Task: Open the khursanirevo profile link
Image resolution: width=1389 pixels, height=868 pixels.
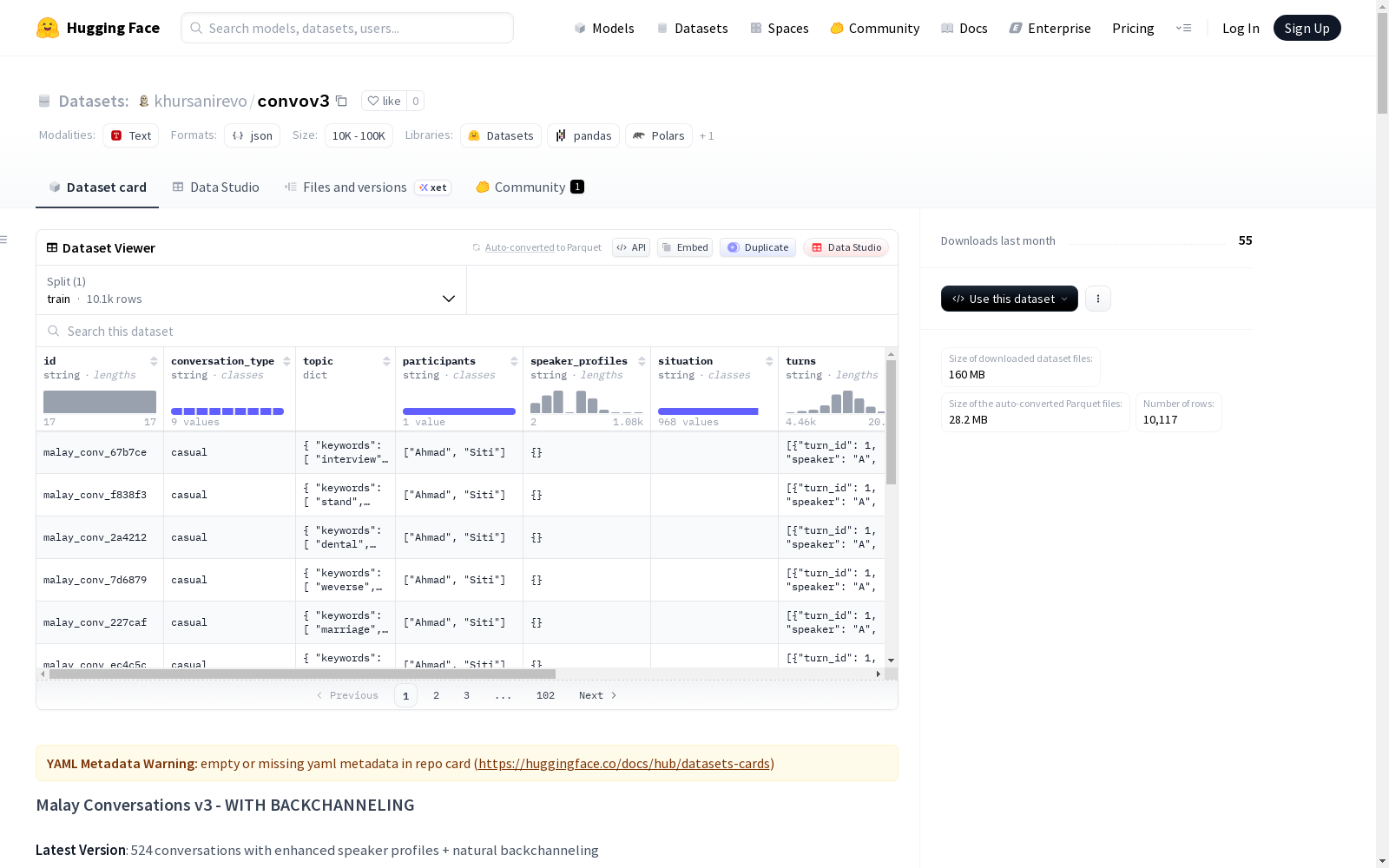Action: coord(201,101)
